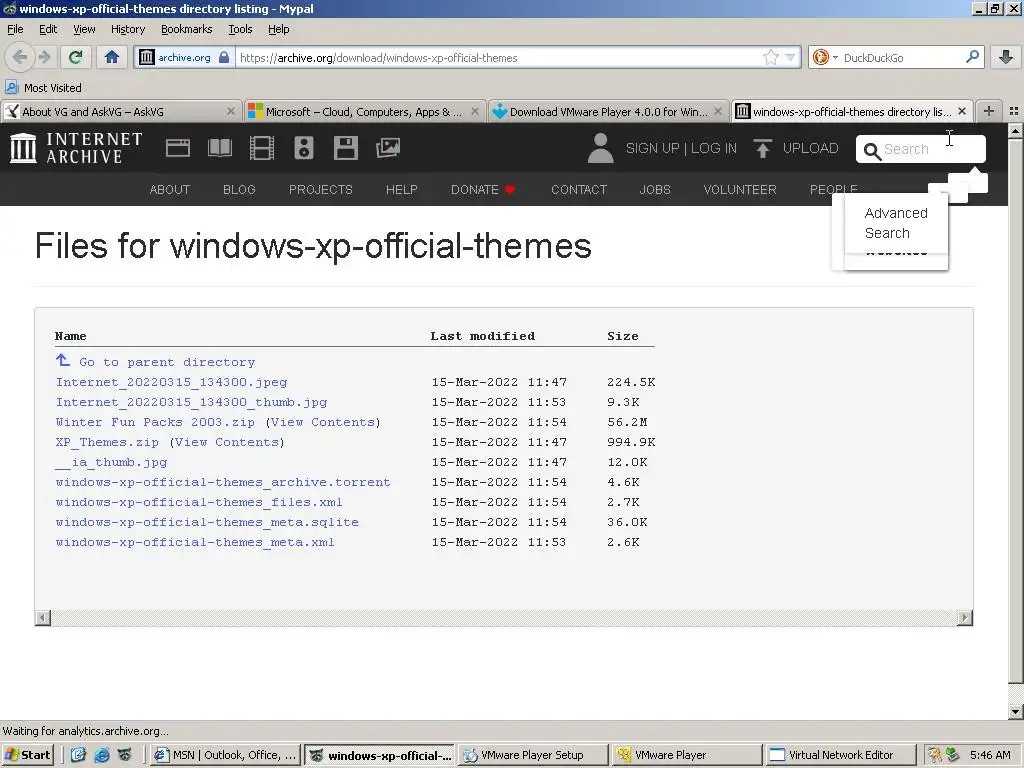This screenshot has width=1024, height=768.
Task: Click the search magnifier in DuckDuckGo box
Action: [972, 57]
